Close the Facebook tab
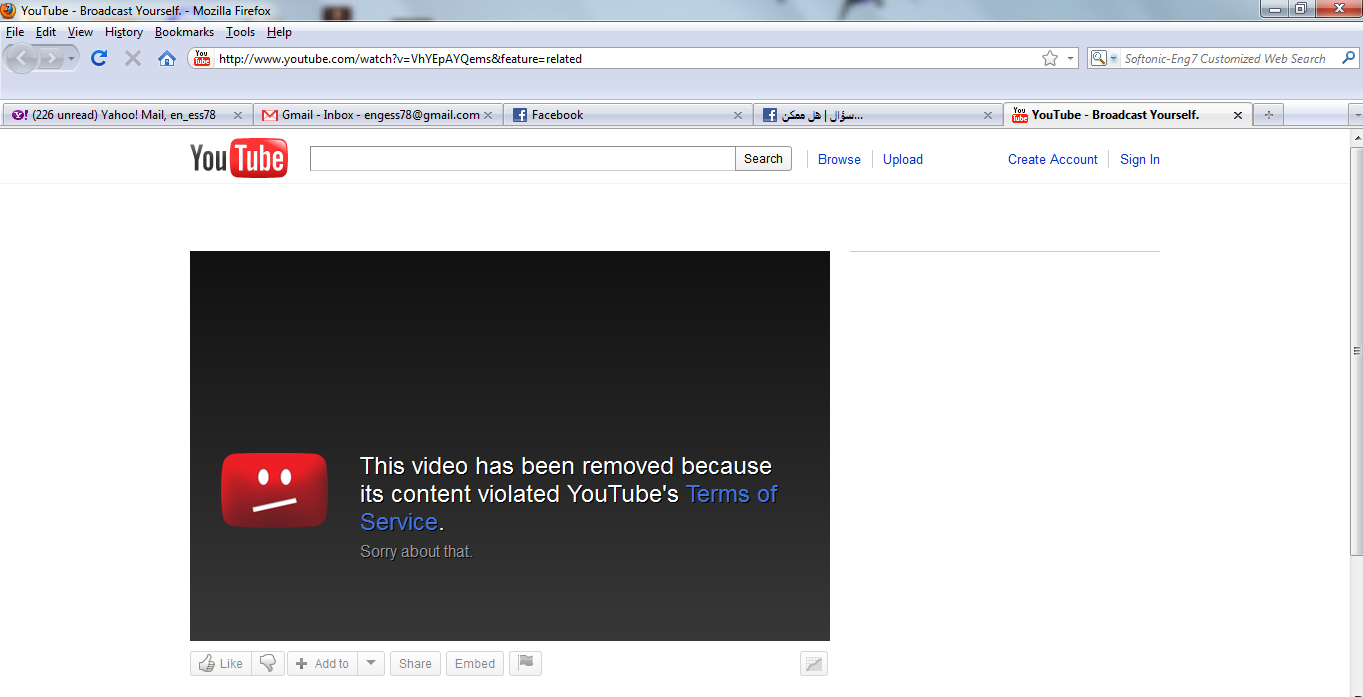The width and height of the screenshot is (1363, 697). (x=738, y=115)
